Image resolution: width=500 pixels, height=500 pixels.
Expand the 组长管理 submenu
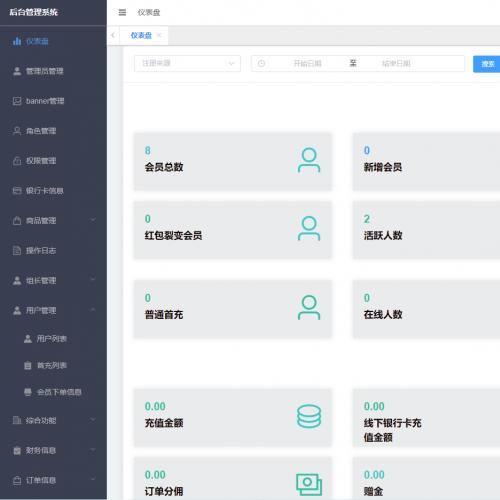53,281
